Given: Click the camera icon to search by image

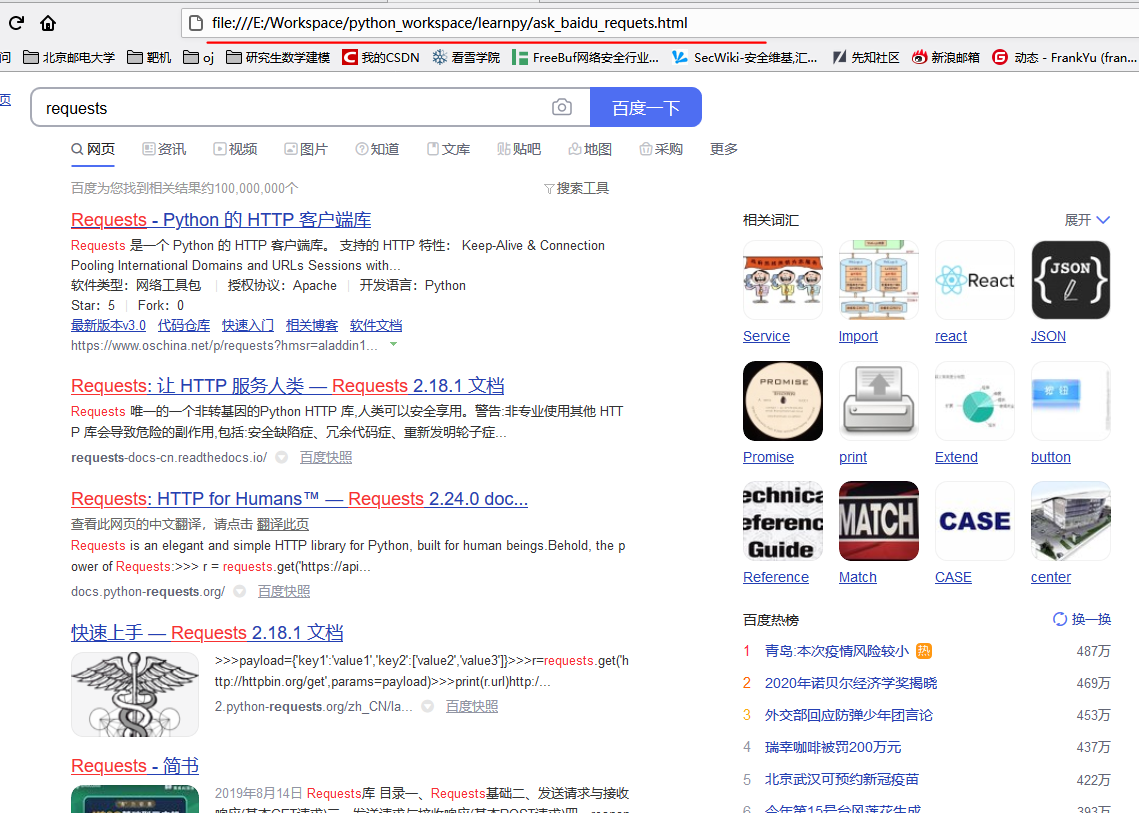Looking at the screenshot, I should pyautogui.click(x=561, y=107).
